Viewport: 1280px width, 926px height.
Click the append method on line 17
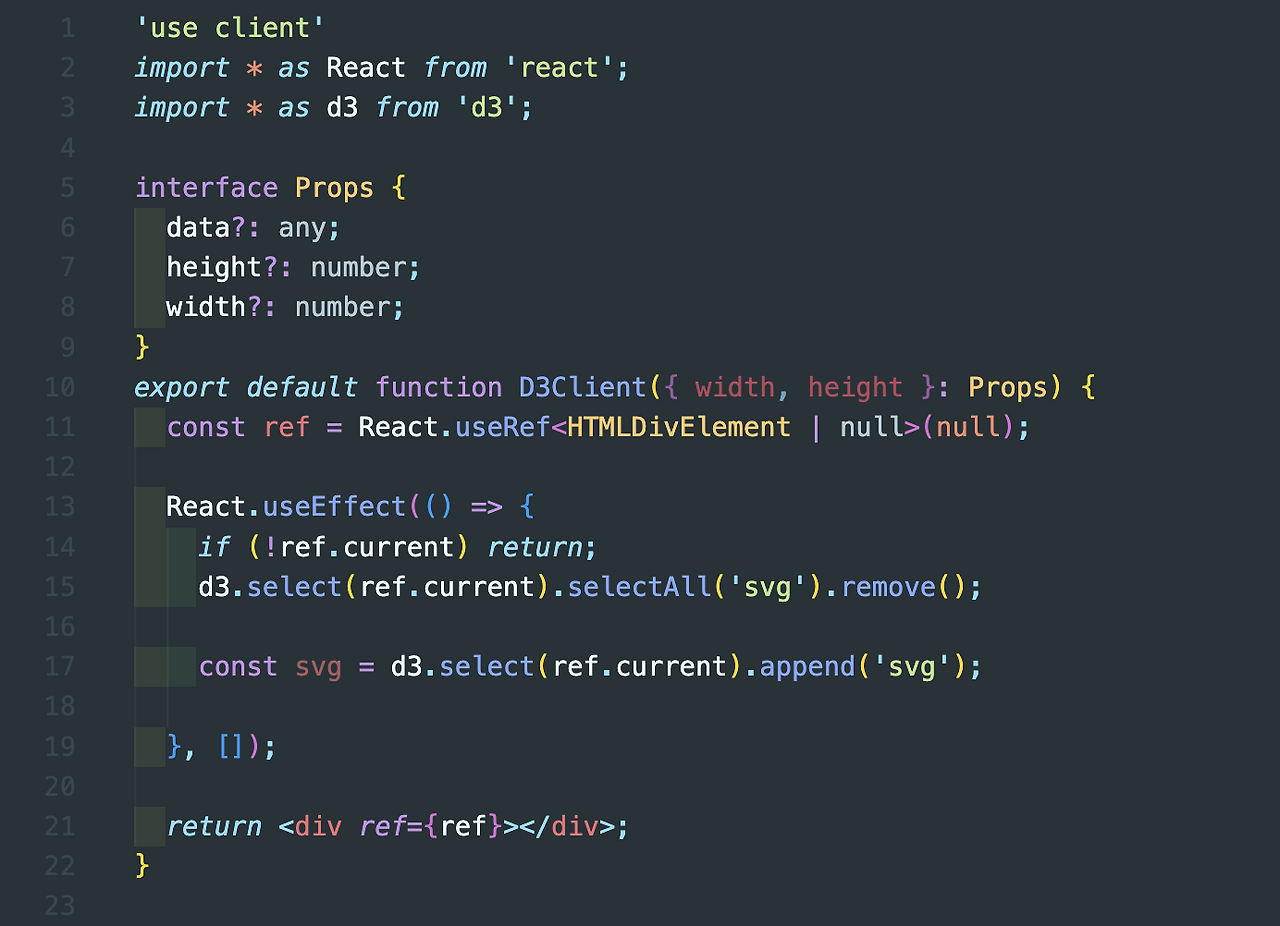pyautogui.click(x=807, y=667)
